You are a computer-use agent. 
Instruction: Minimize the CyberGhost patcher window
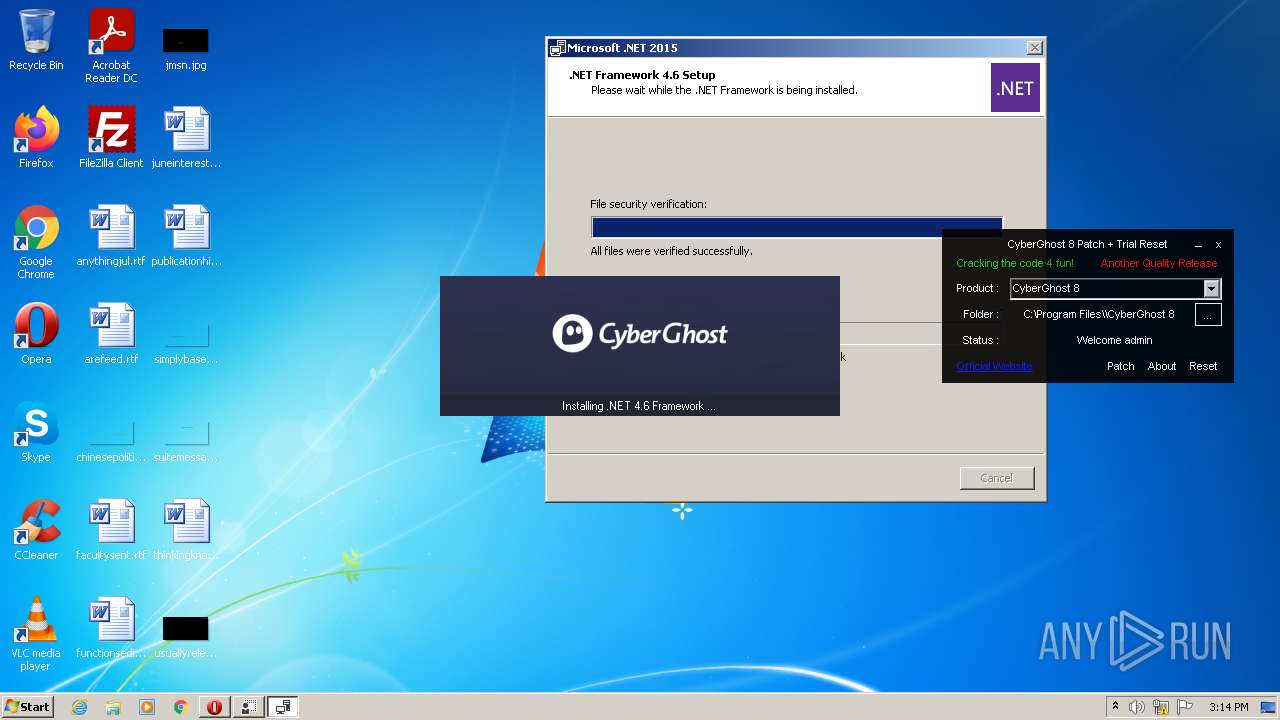pyautogui.click(x=1198, y=245)
